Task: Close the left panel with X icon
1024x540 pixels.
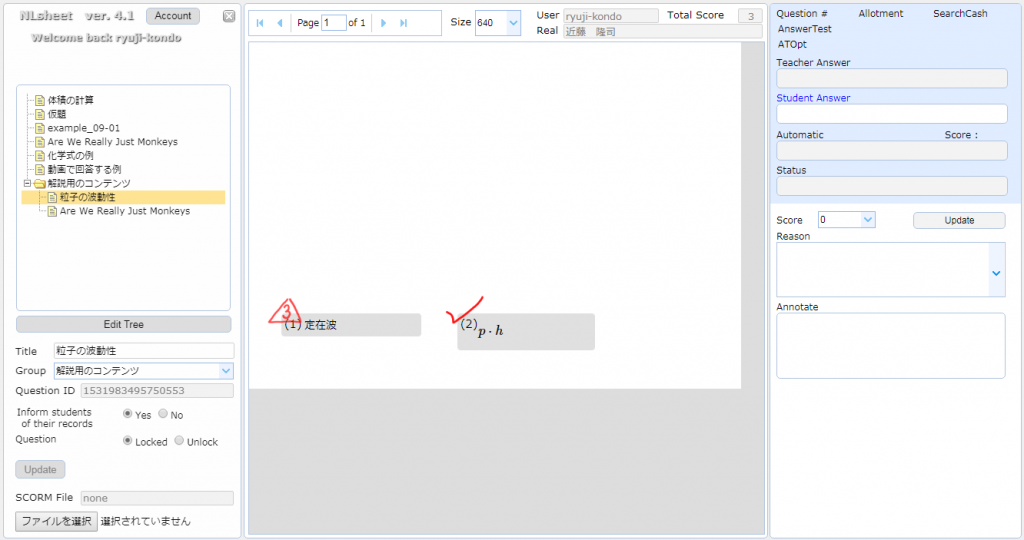Action: click(228, 17)
